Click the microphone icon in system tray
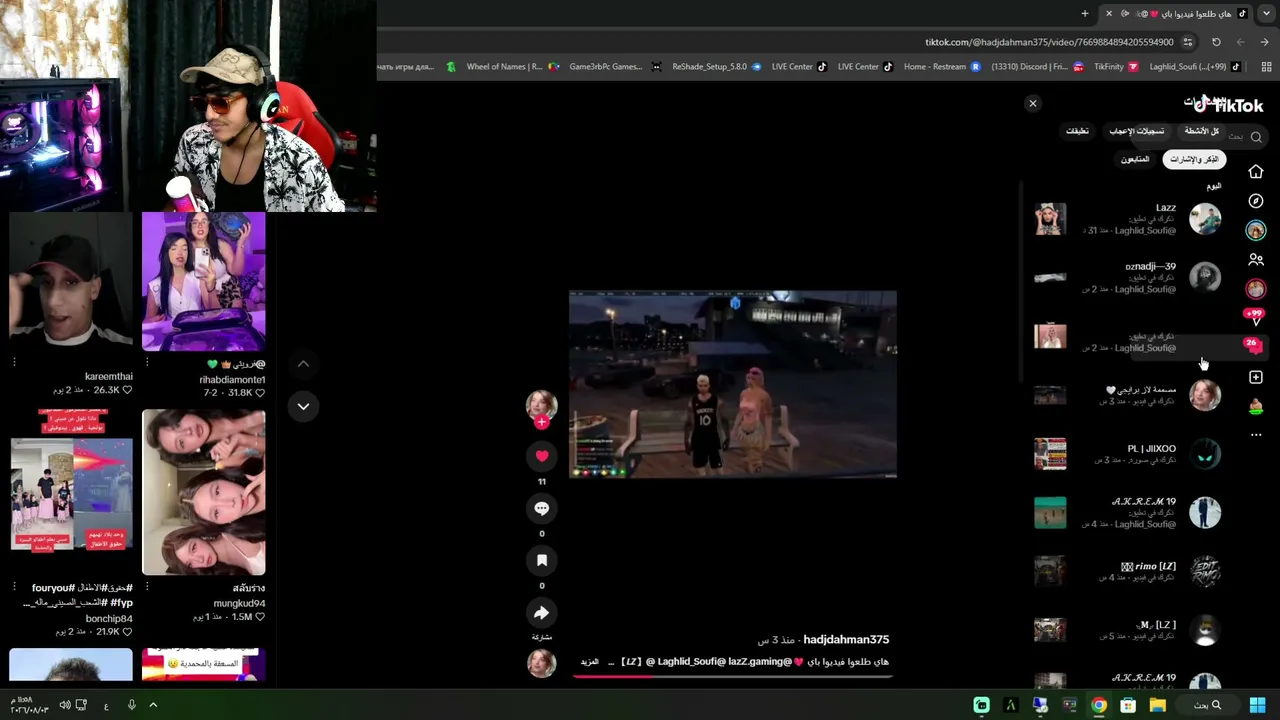1280x720 pixels. (131, 705)
